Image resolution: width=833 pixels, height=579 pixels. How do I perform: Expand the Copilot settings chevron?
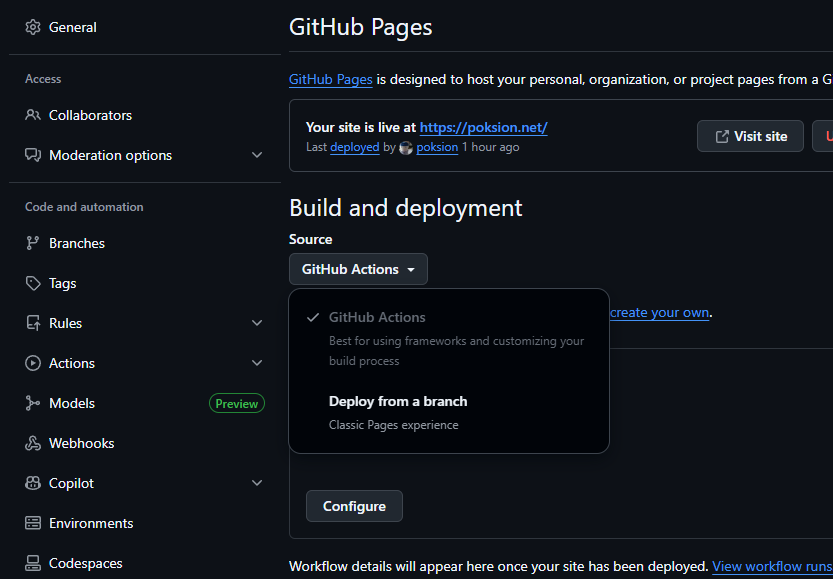point(257,483)
